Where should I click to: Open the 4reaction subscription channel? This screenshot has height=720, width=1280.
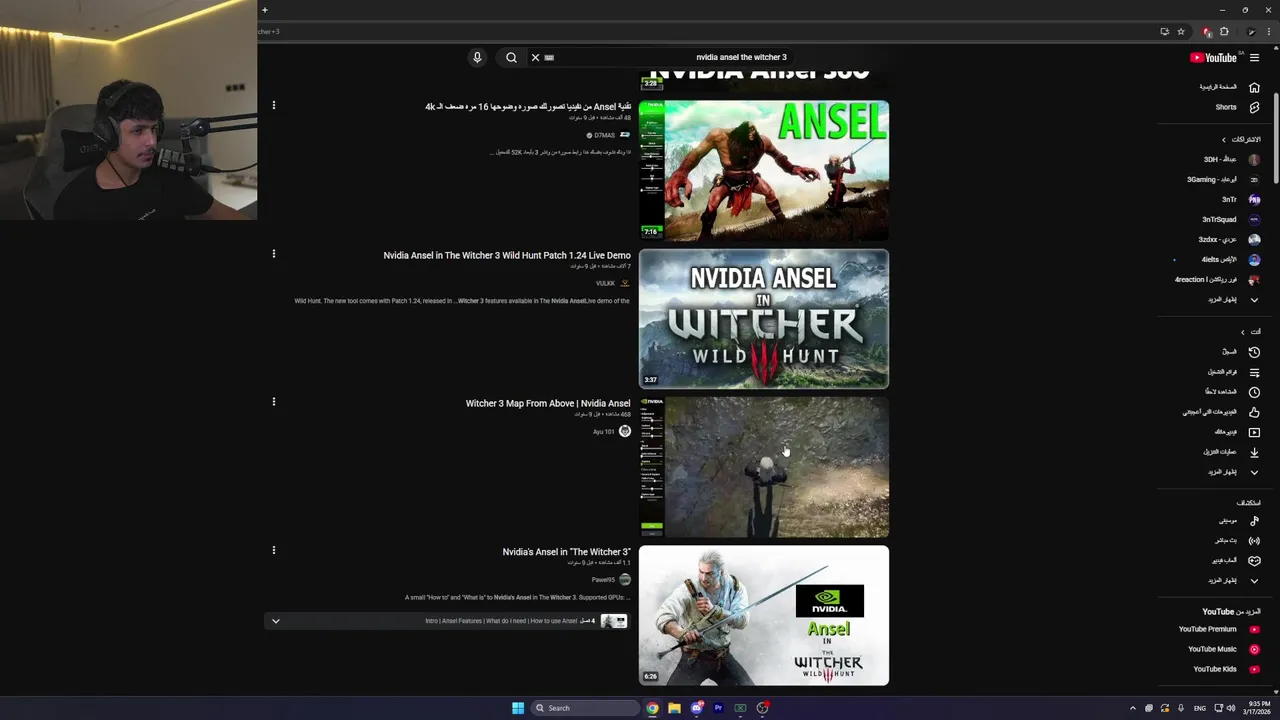[x=1217, y=279]
